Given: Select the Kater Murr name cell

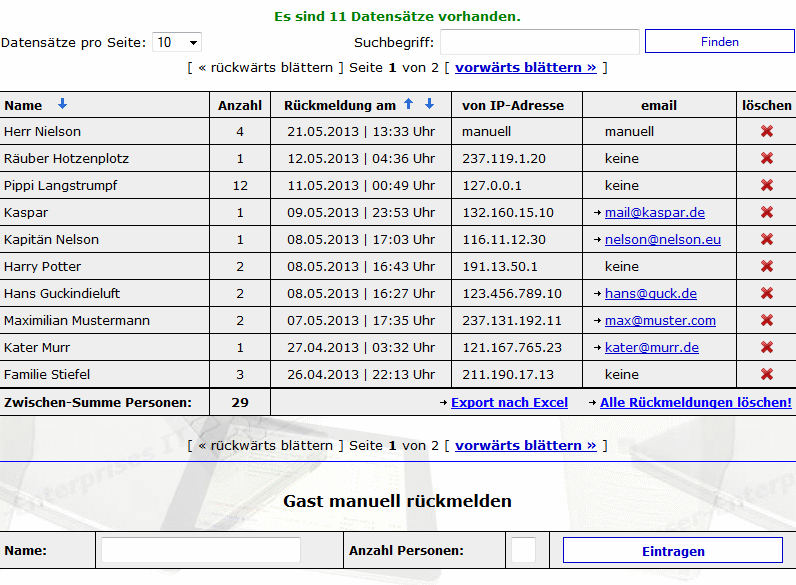Looking at the screenshot, I should click(x=105, y=347).
